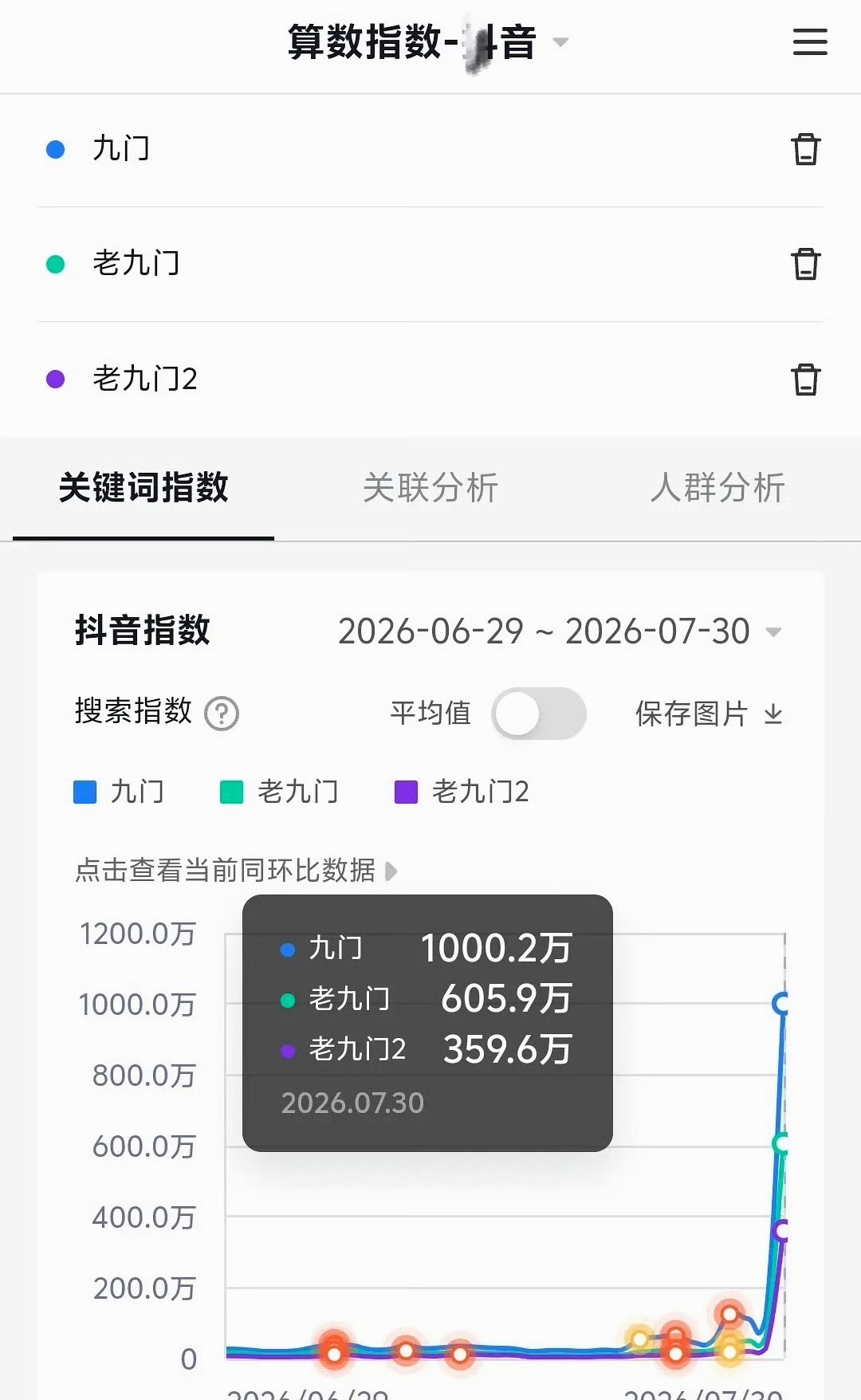Select the 九门 keyword row text
Screen dimensions: 861x1400
pos(121,149)
